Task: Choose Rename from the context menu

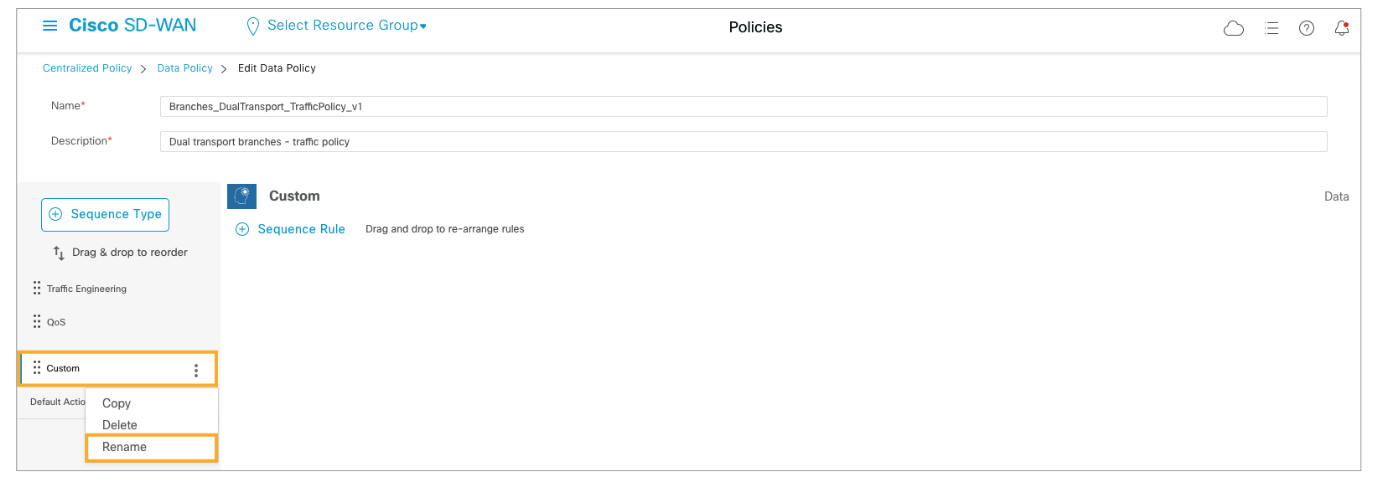Action: pos(125,447)
